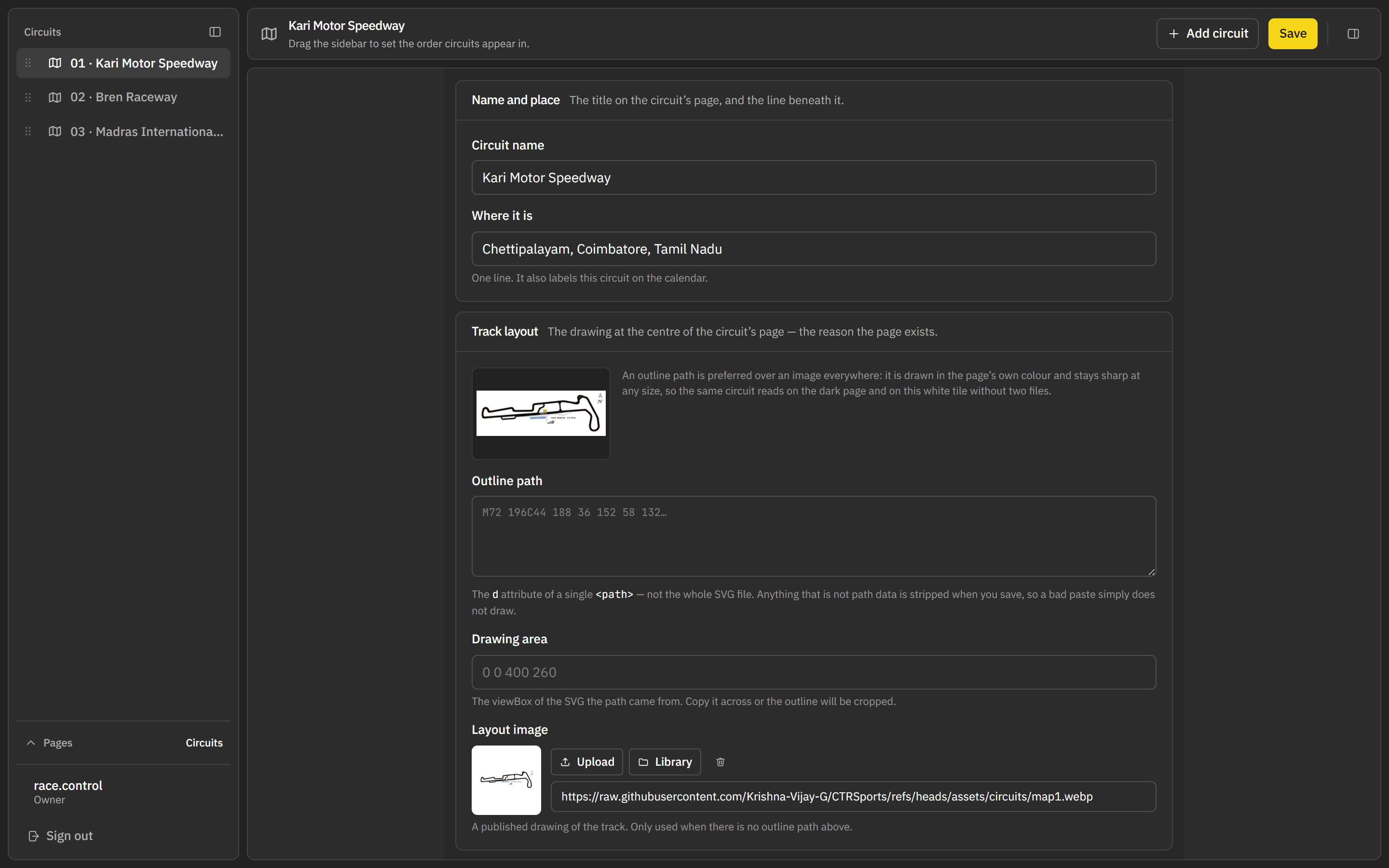Edit the Where it is field
Viewport: 1389px width, 868px height.
point(813,248)
